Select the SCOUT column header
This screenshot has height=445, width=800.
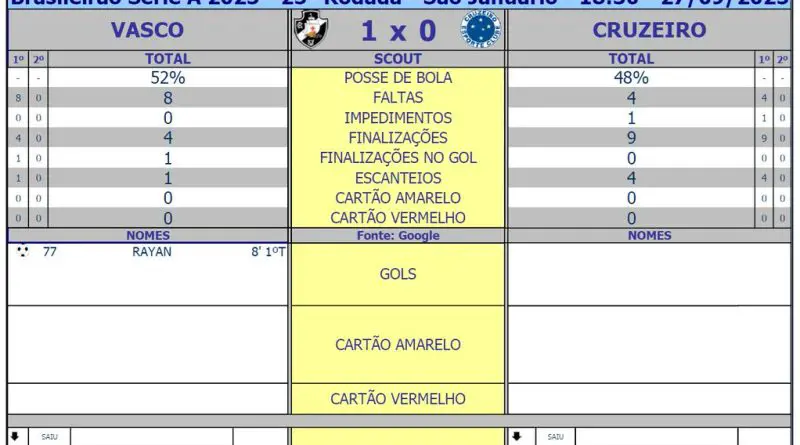pos(398,59)
